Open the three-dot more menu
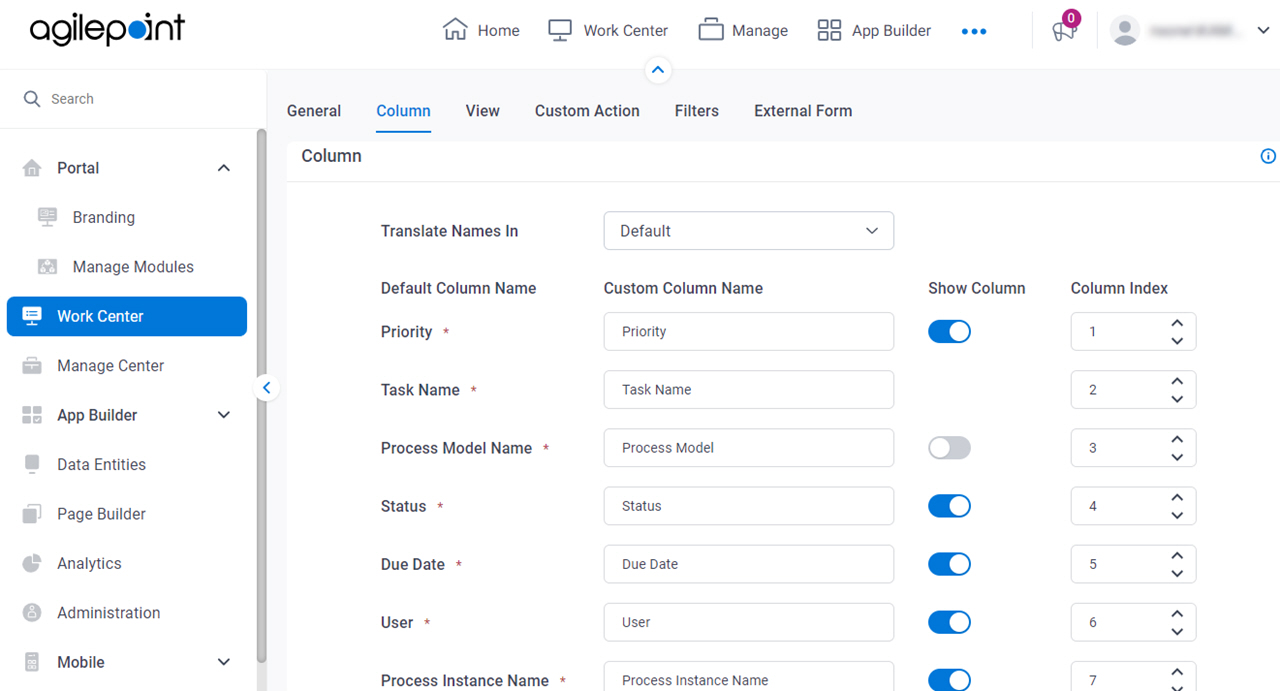Screen dimensions: 1280x691 pyautogui.click(x=974, y=31)
